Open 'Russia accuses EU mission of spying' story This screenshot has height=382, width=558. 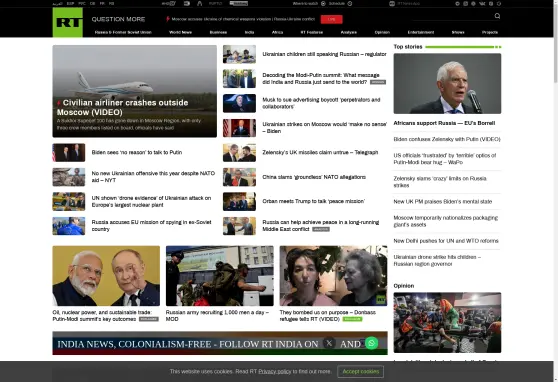tap(151, 226)
